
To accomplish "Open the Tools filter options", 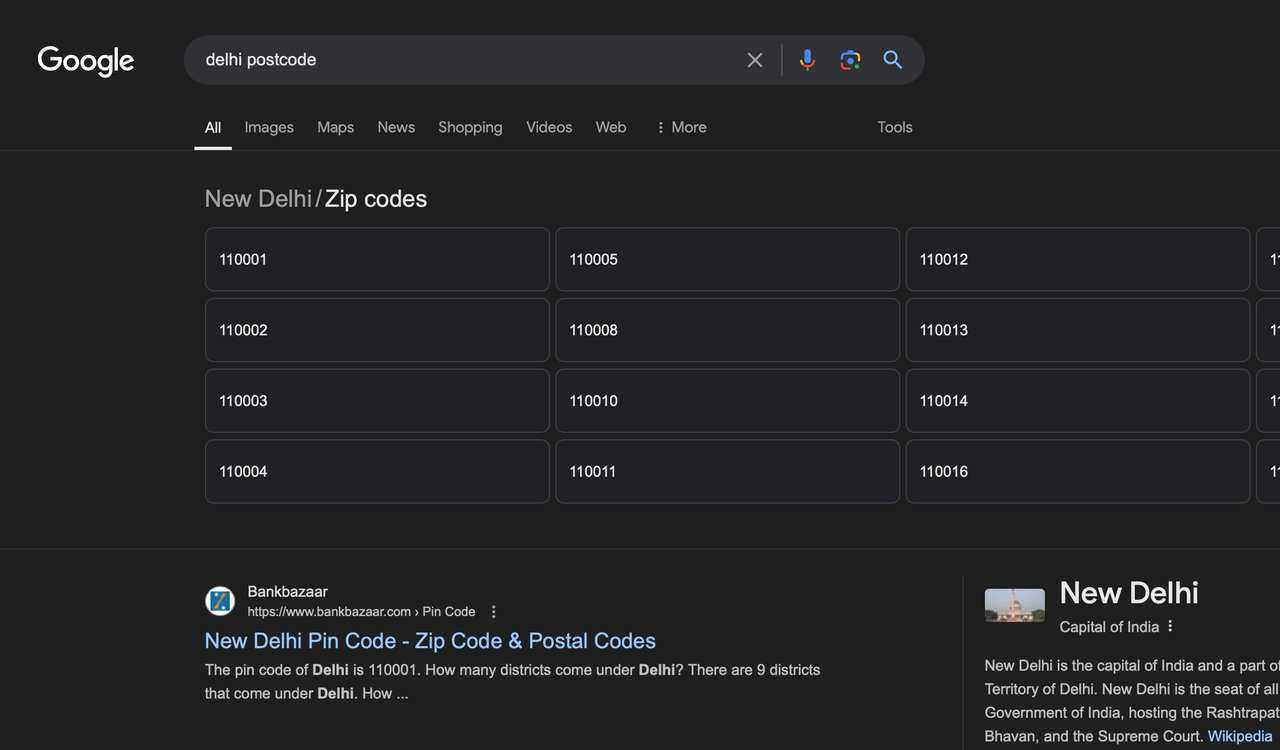I will click(894, 127).
